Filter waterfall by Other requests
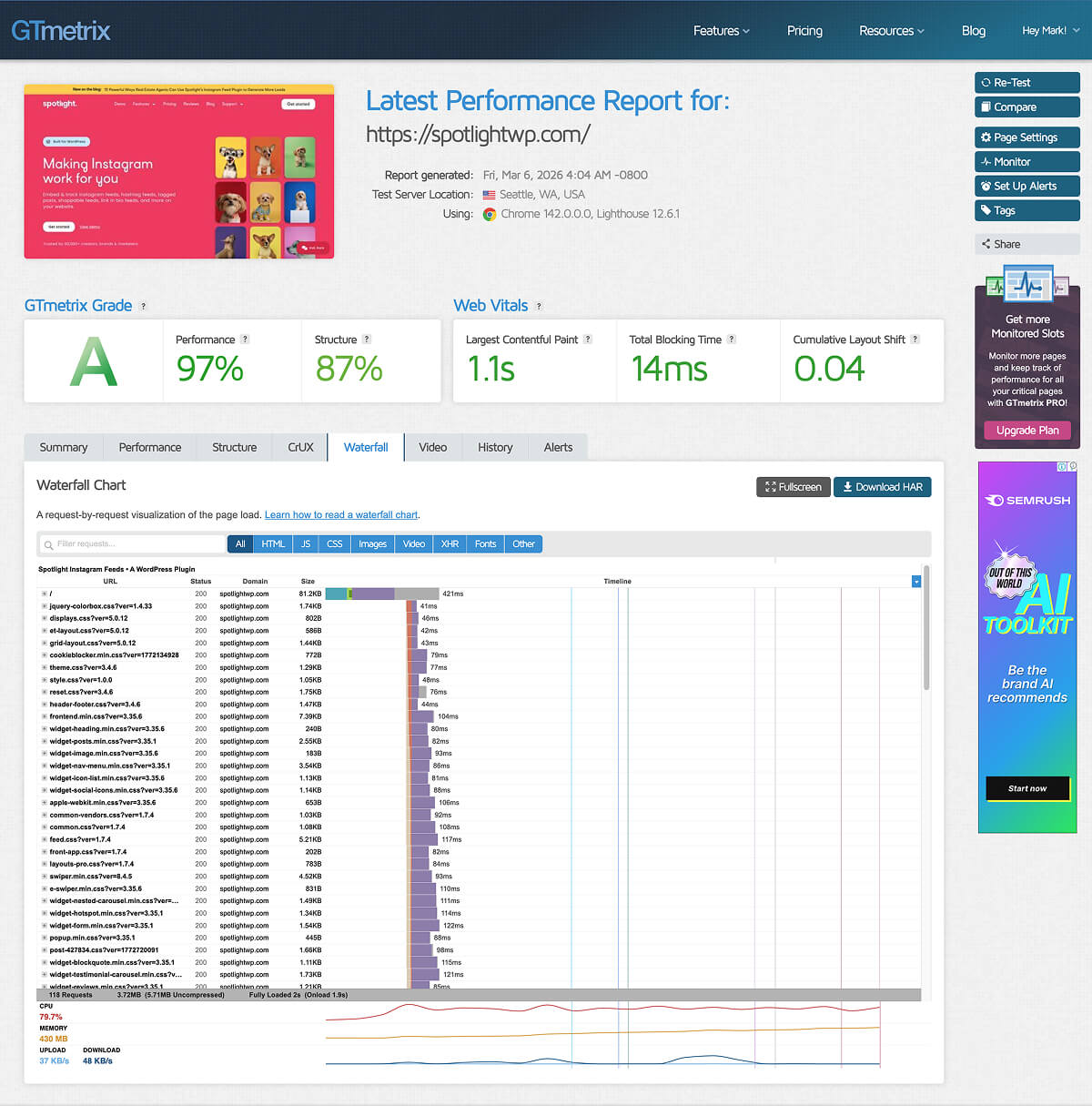This screenshot has width=1092, height=1106. pyautogui.click(x=523, y=544)
